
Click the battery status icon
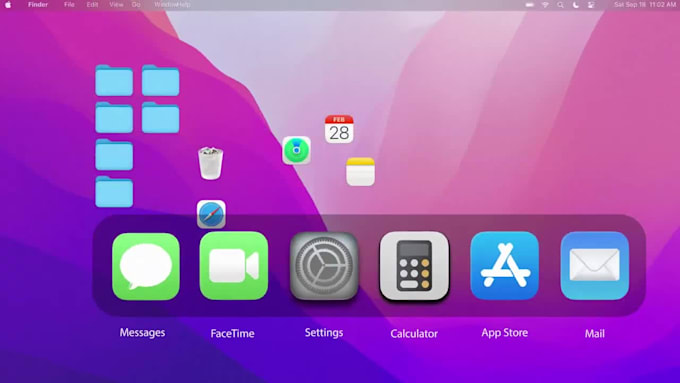(530, 5)
